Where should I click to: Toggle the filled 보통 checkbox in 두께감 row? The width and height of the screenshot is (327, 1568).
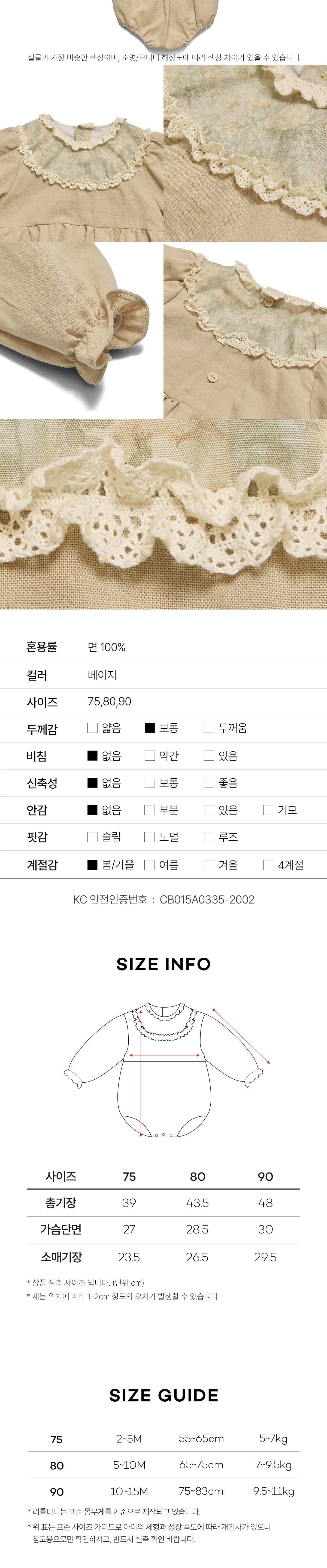click(x=150, y=727)
